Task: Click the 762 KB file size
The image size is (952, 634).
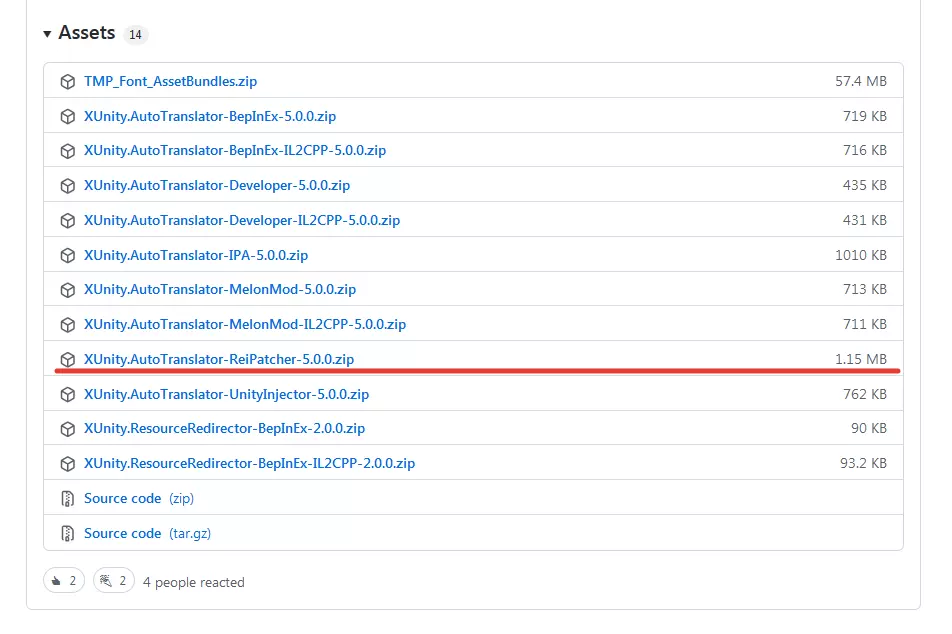Action: 865,394
